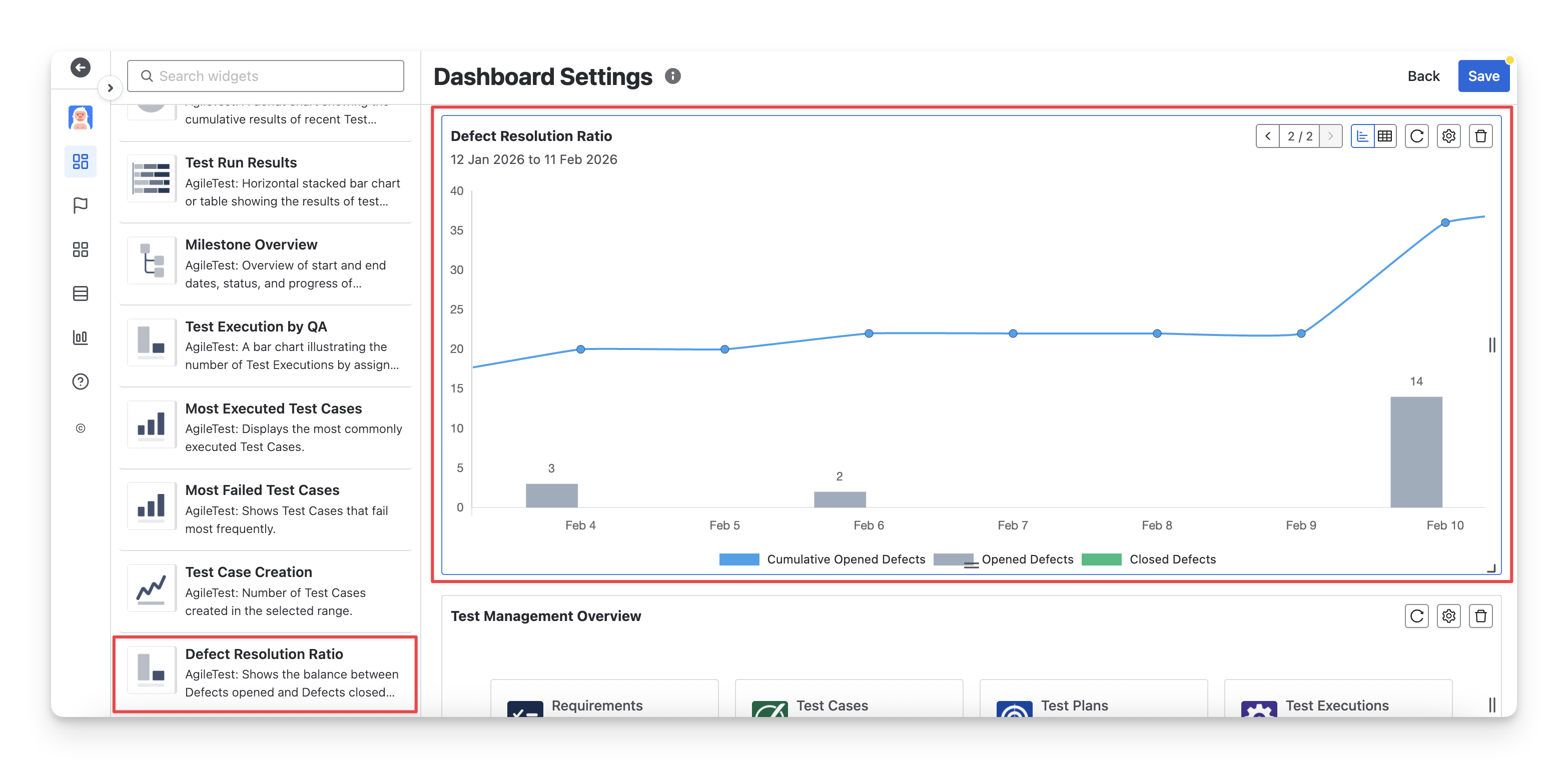Open Defect Resolution Ratio widget settings gear
1568x768 pixels.
[1449, 136]
